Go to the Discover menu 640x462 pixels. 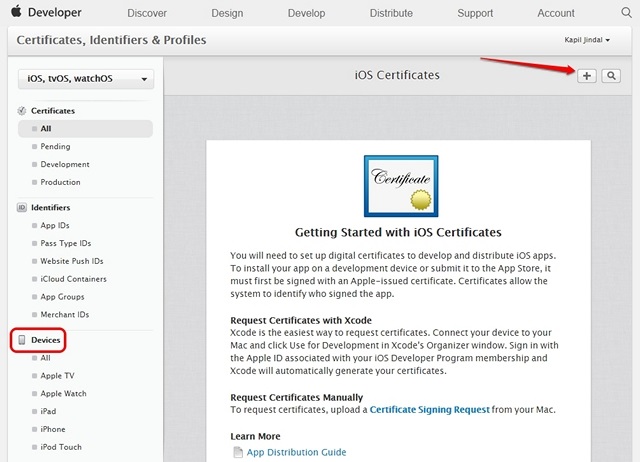[147, 13]
